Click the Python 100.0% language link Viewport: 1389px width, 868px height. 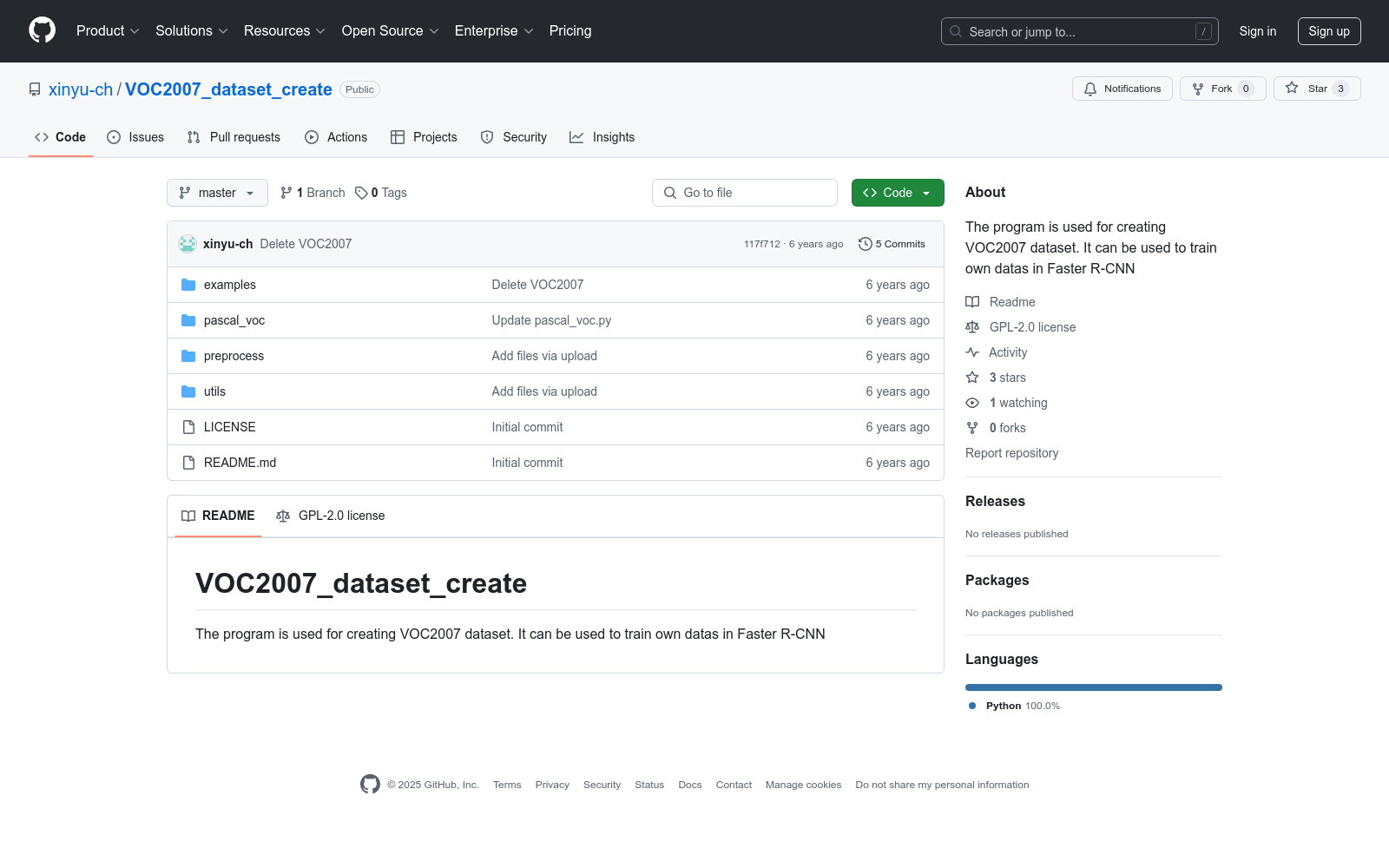point(1014,706)
